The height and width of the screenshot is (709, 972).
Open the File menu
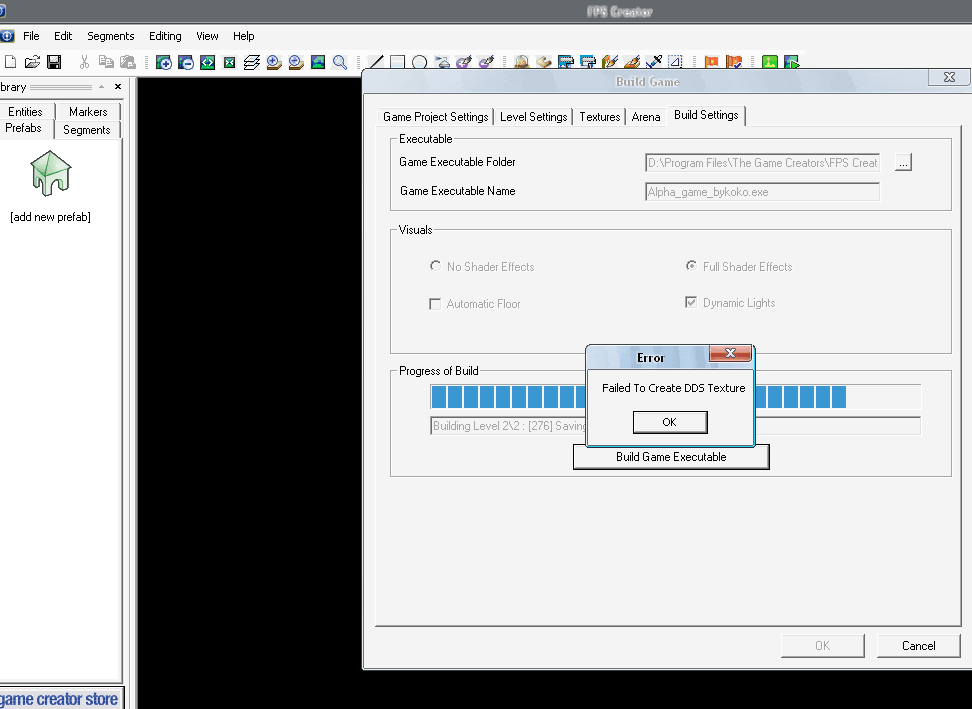31,36
